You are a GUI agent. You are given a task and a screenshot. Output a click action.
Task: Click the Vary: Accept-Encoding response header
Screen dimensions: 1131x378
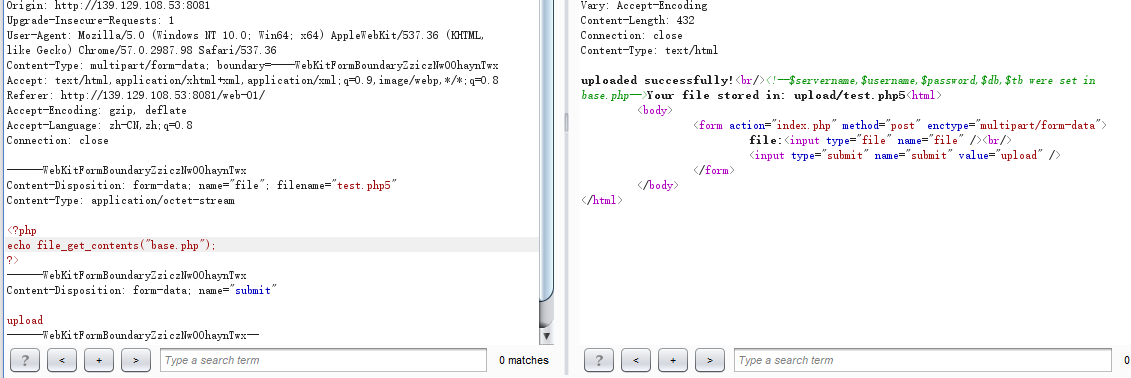644,5
